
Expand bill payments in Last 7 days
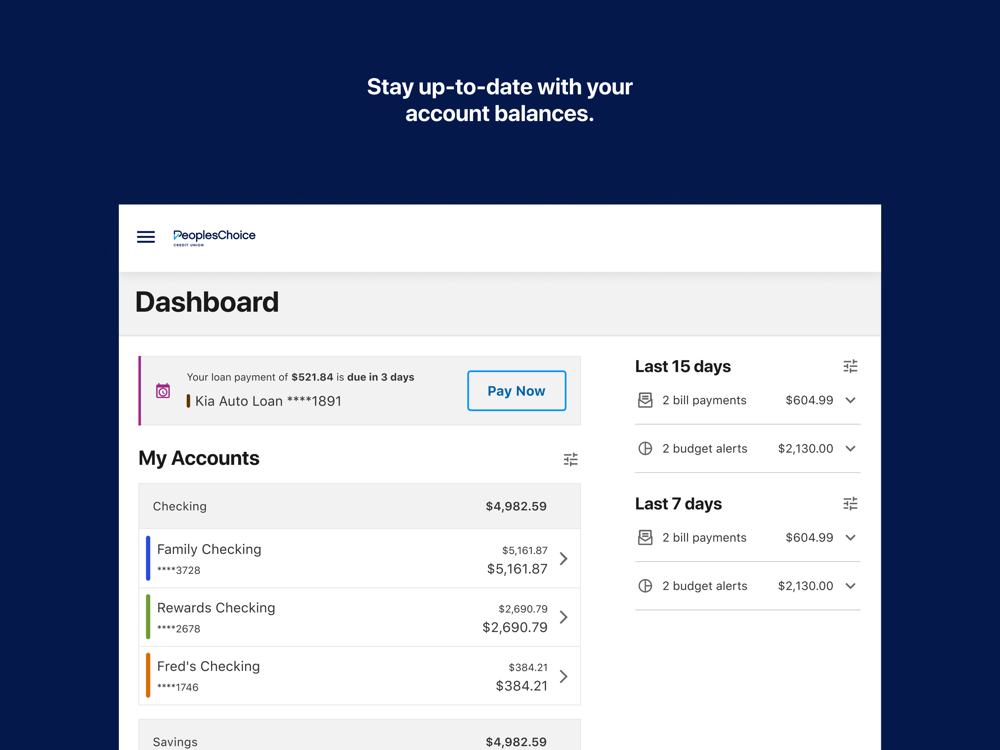(x=851, y=538)
